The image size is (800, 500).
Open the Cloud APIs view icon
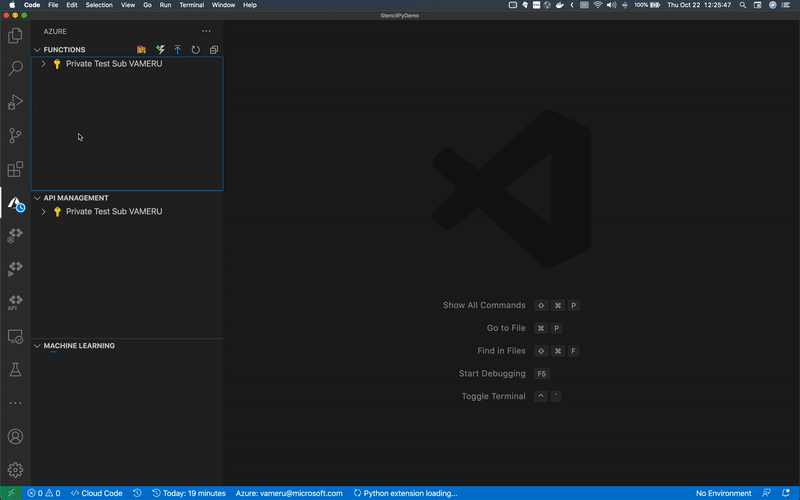coord(15,302)
